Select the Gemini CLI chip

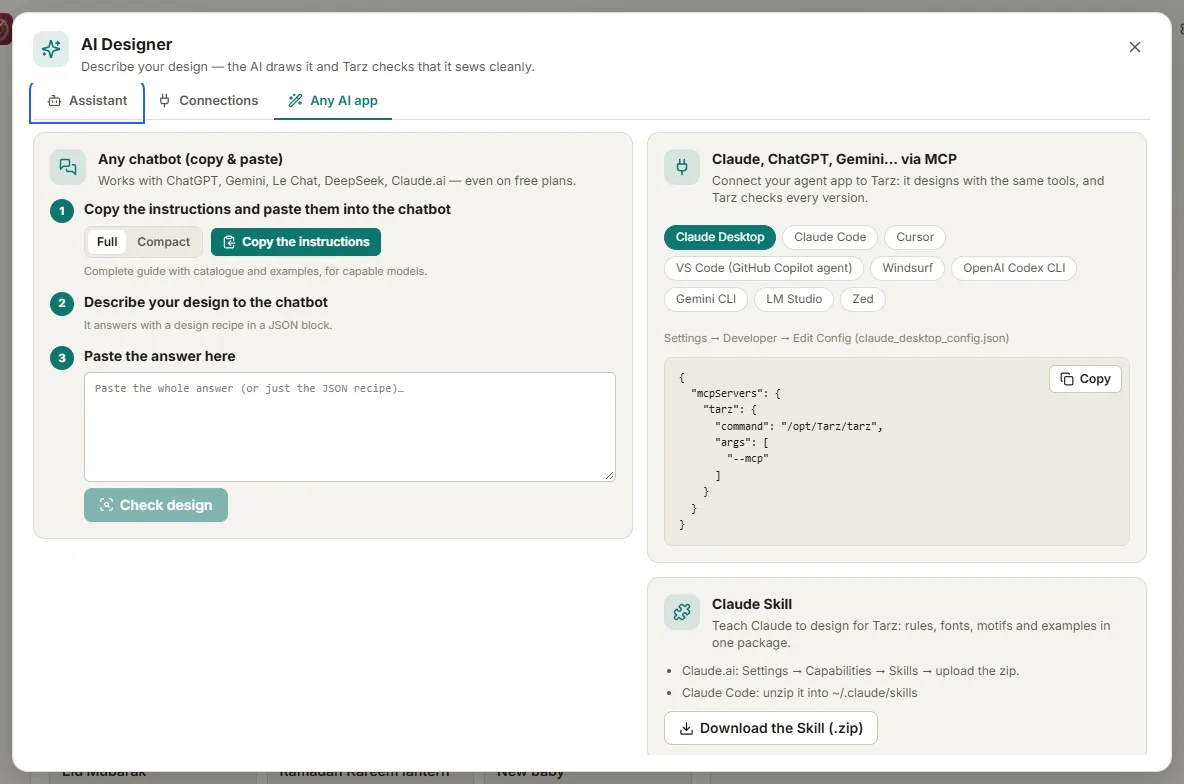pyautogui.click(x=705, y=299)
